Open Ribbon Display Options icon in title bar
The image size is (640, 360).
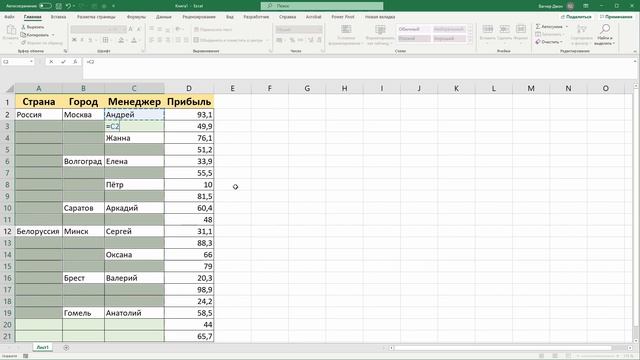click(x=586, y=6)
